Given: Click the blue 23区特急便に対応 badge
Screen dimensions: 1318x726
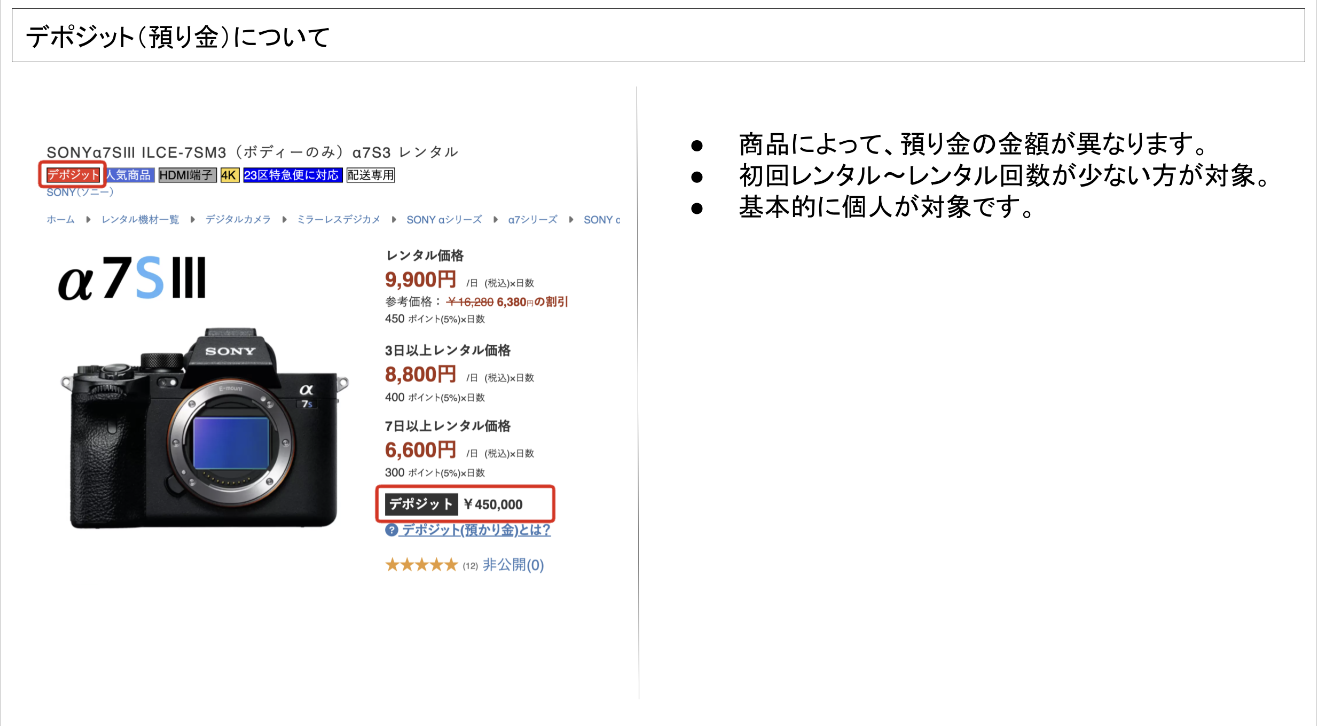Looking at the screenshot, I should pos(292,175).
